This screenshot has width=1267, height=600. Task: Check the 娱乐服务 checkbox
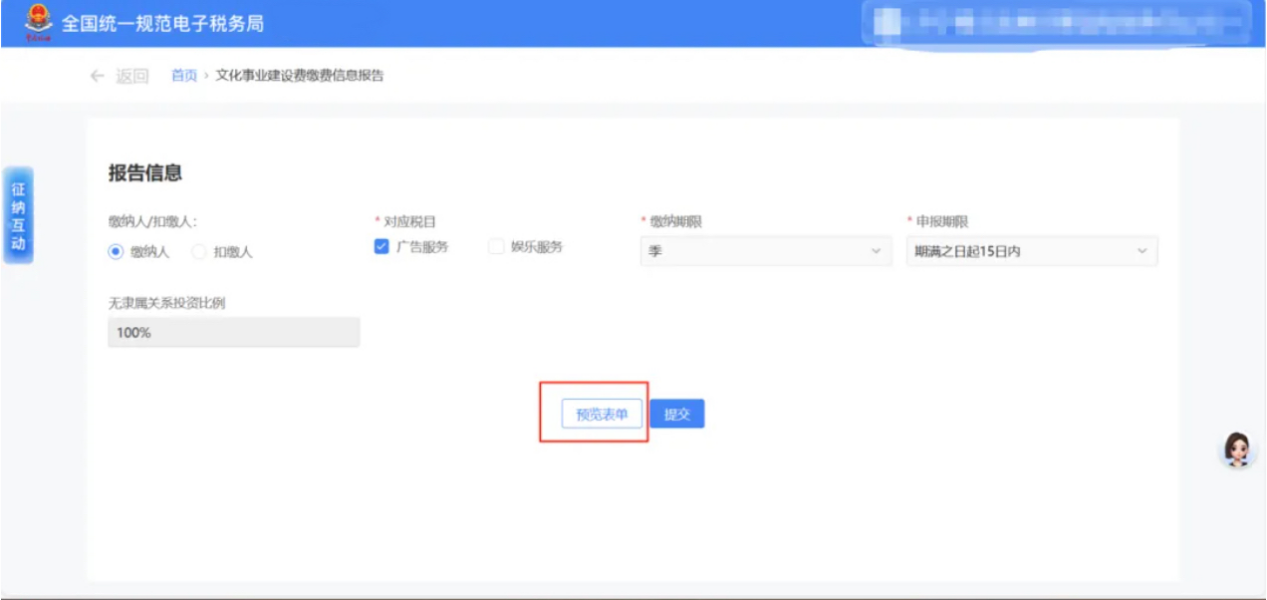[496, 247]
